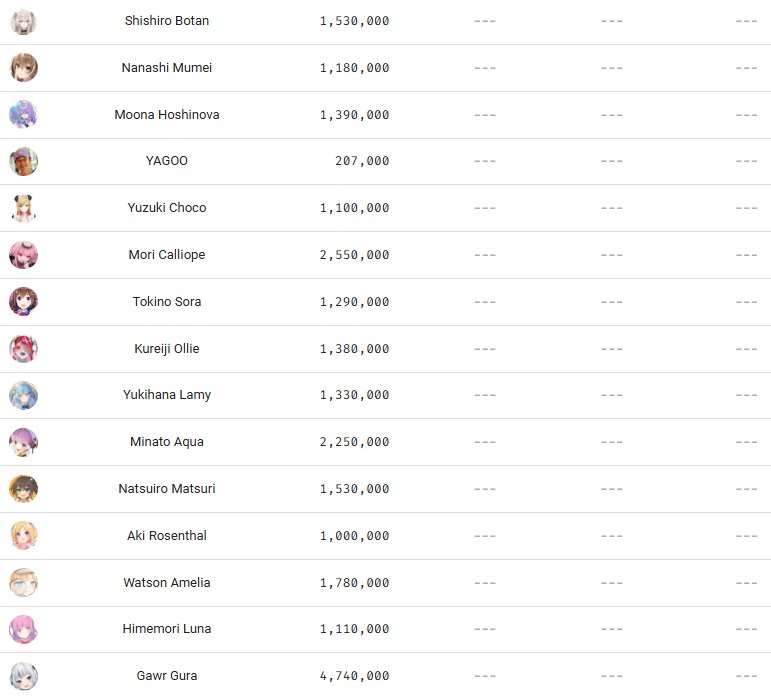Click Gawr Gura's 4,740,000 subscriber count

click(355, 676)
